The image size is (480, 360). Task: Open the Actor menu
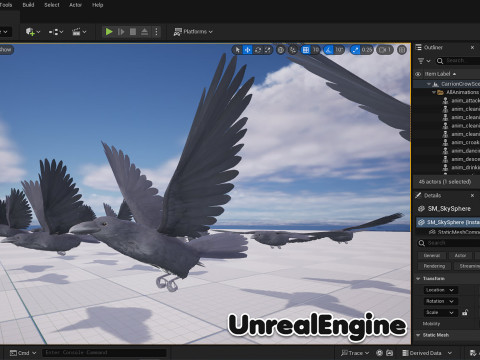pyautogui.click(x=75, y=5)
